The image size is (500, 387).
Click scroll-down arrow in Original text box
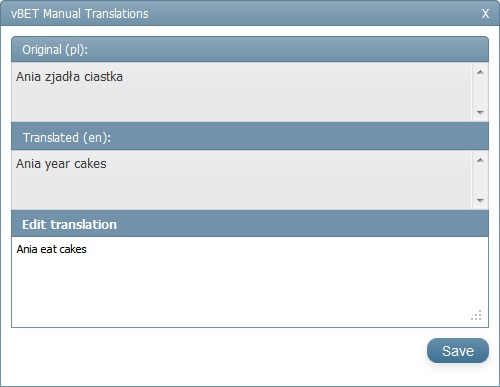(480, 113)
